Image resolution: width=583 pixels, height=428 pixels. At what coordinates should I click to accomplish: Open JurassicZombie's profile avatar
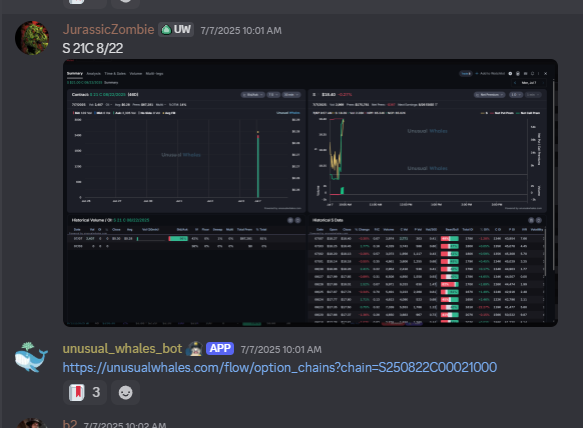32,38
